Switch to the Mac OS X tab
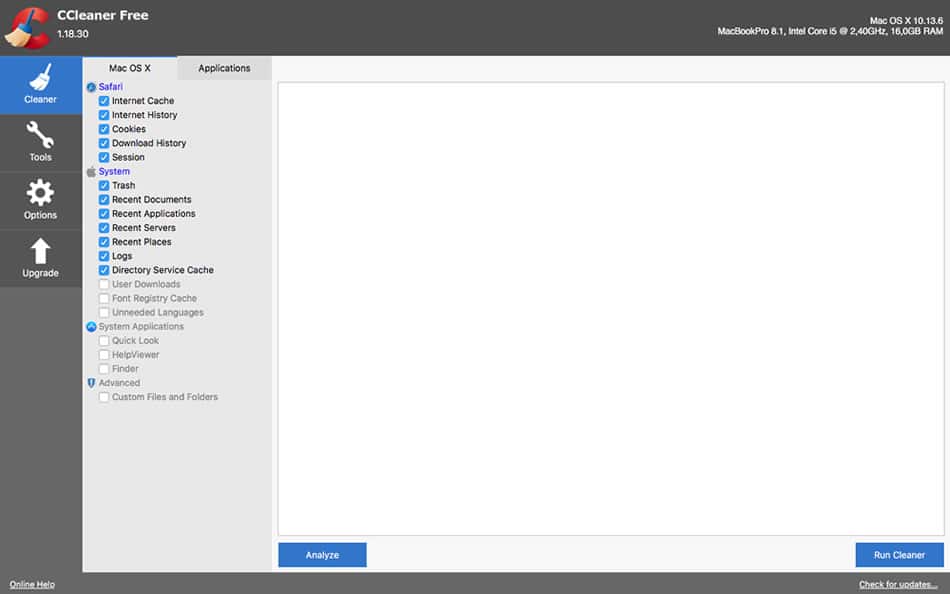 pyautogui.click(x=130, y=68)
